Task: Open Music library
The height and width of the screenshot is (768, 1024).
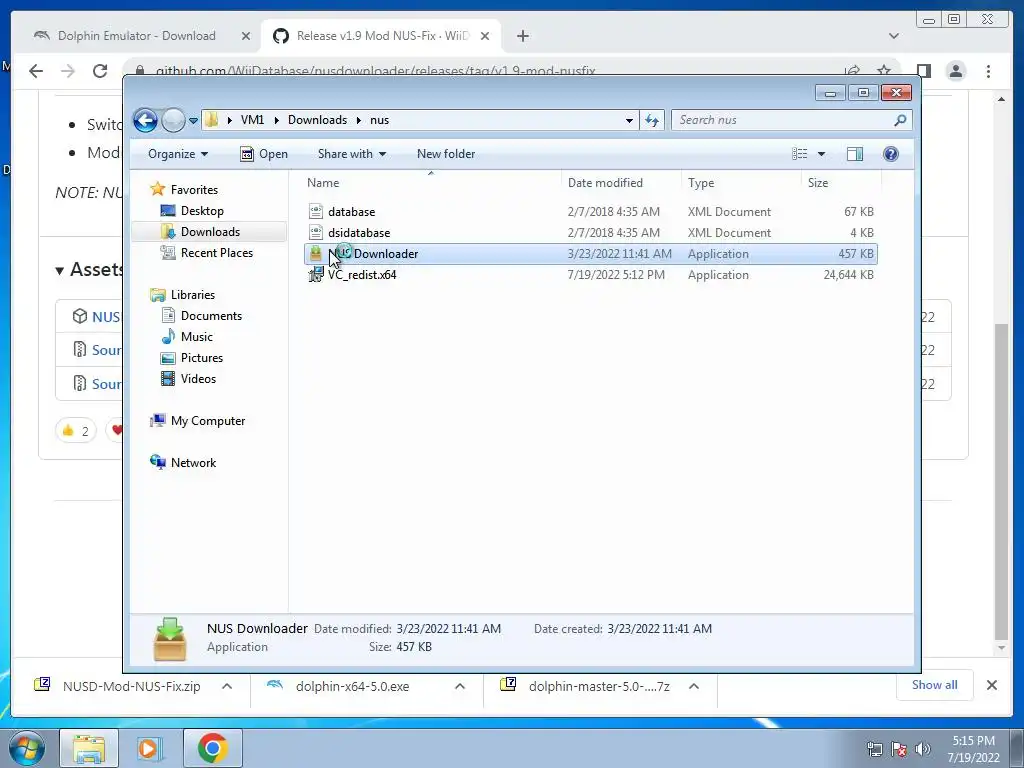Action: click(197, 336)
